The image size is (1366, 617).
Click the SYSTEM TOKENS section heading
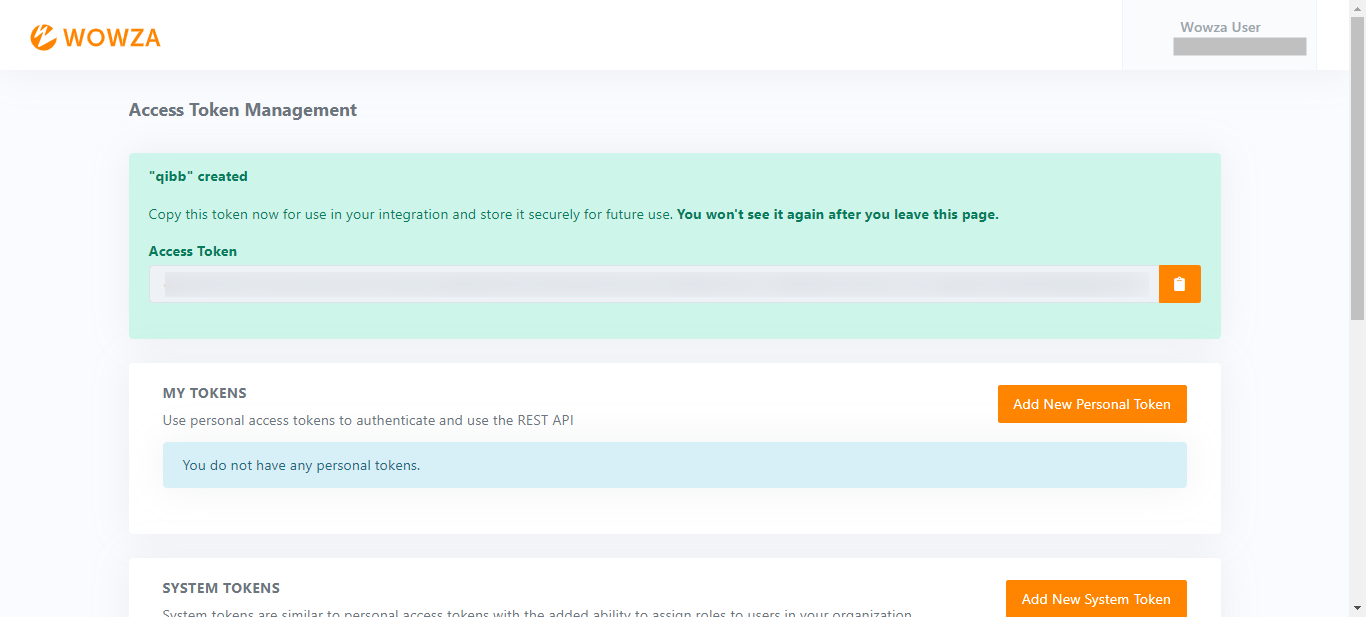[221, 588]
